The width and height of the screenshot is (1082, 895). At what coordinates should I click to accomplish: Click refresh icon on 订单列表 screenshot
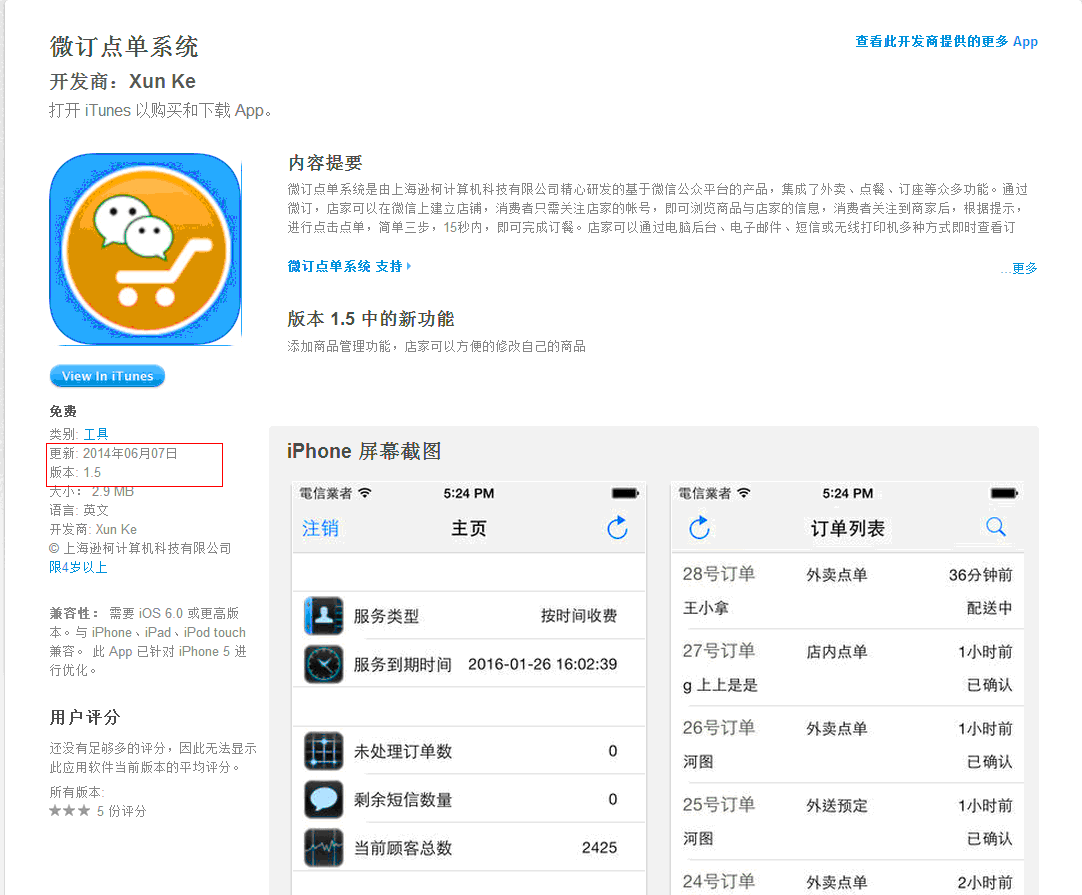pos(699,528)
